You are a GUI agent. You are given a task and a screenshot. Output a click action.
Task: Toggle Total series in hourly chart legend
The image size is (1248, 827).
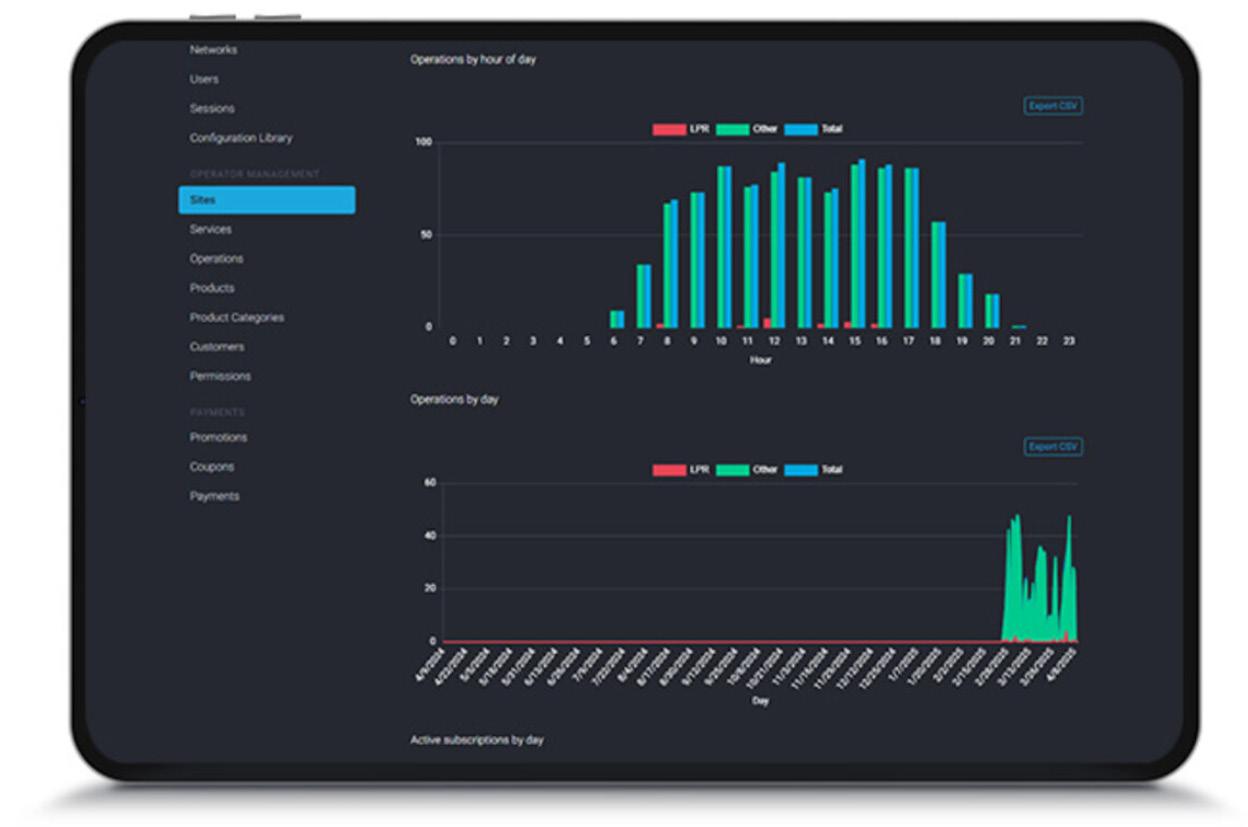813,129
